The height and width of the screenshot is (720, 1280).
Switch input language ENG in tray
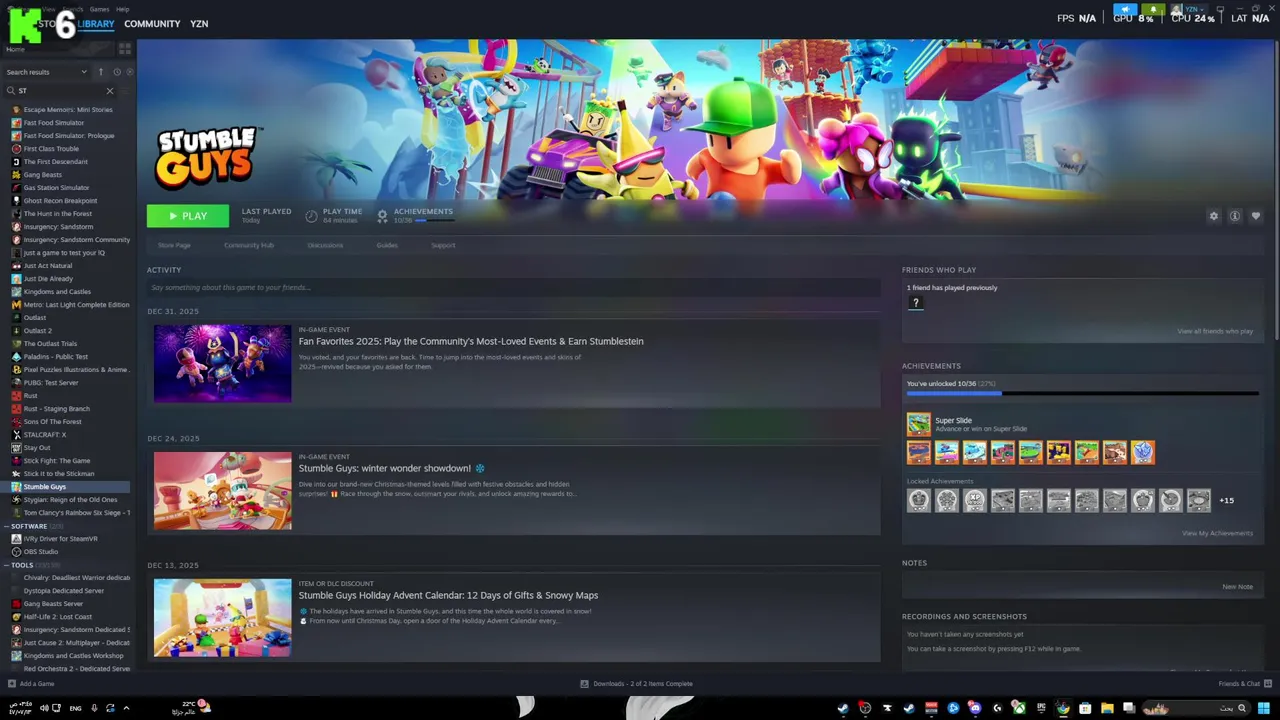point(75,708)
